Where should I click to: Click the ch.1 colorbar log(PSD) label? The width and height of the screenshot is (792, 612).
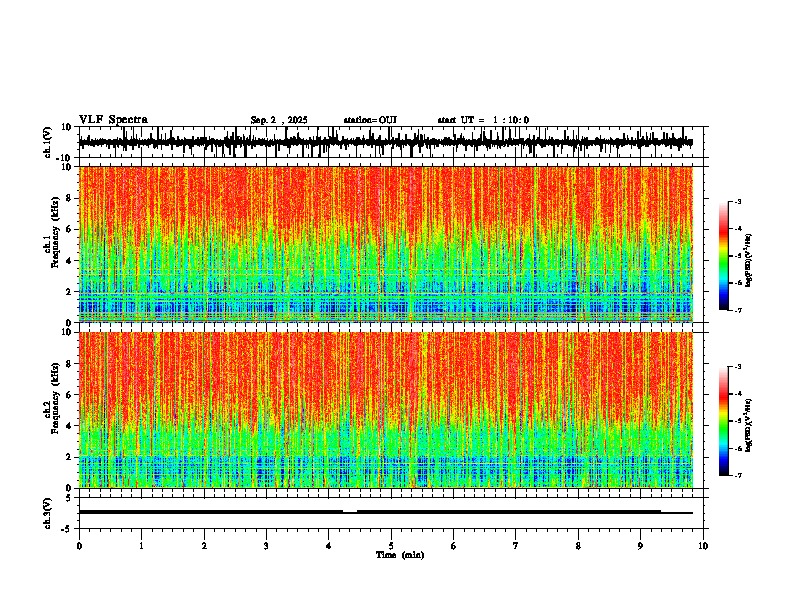pyautogui.click(x=748, y=260)
